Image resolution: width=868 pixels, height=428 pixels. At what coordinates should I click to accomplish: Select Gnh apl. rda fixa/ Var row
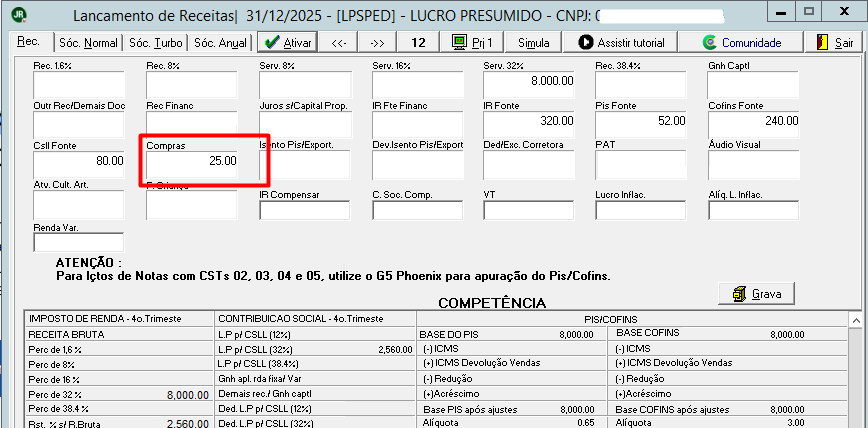(x=315, y=379)
